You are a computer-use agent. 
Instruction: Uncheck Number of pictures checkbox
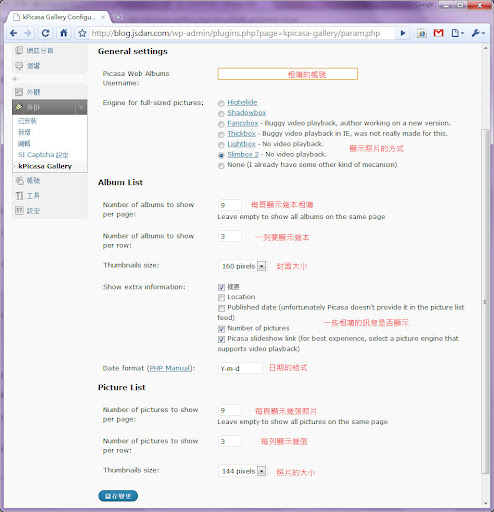click(221, 329)
